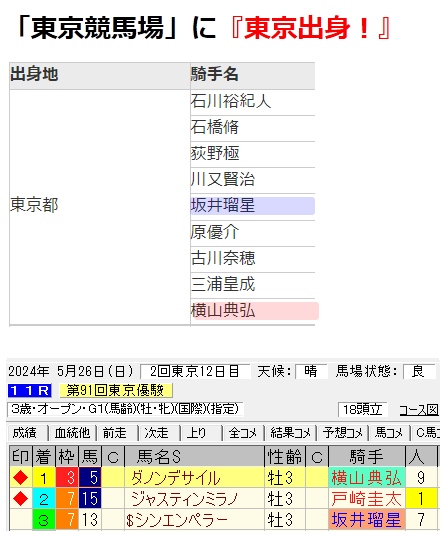The height and width of the screenshot is (536, 442).
Task: Click the 11R race number badge
Action: [29, 390]
